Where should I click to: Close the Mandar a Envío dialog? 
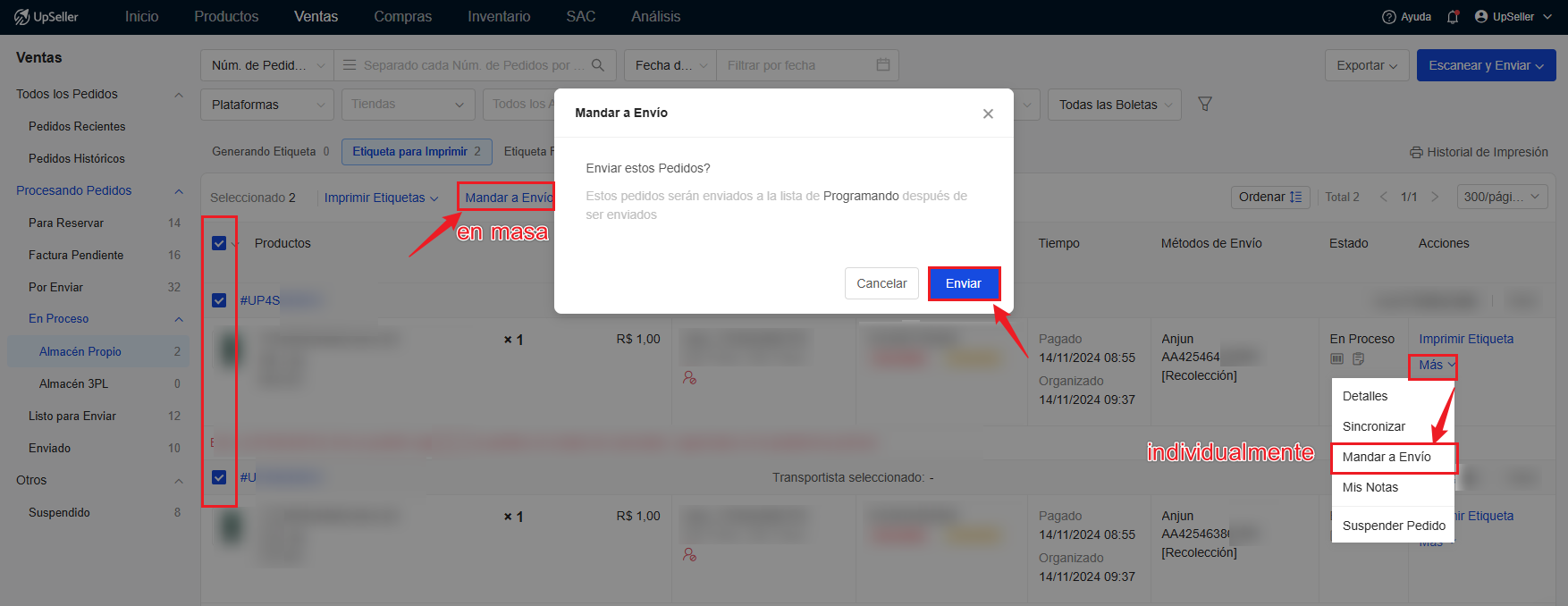pos(988,114)
